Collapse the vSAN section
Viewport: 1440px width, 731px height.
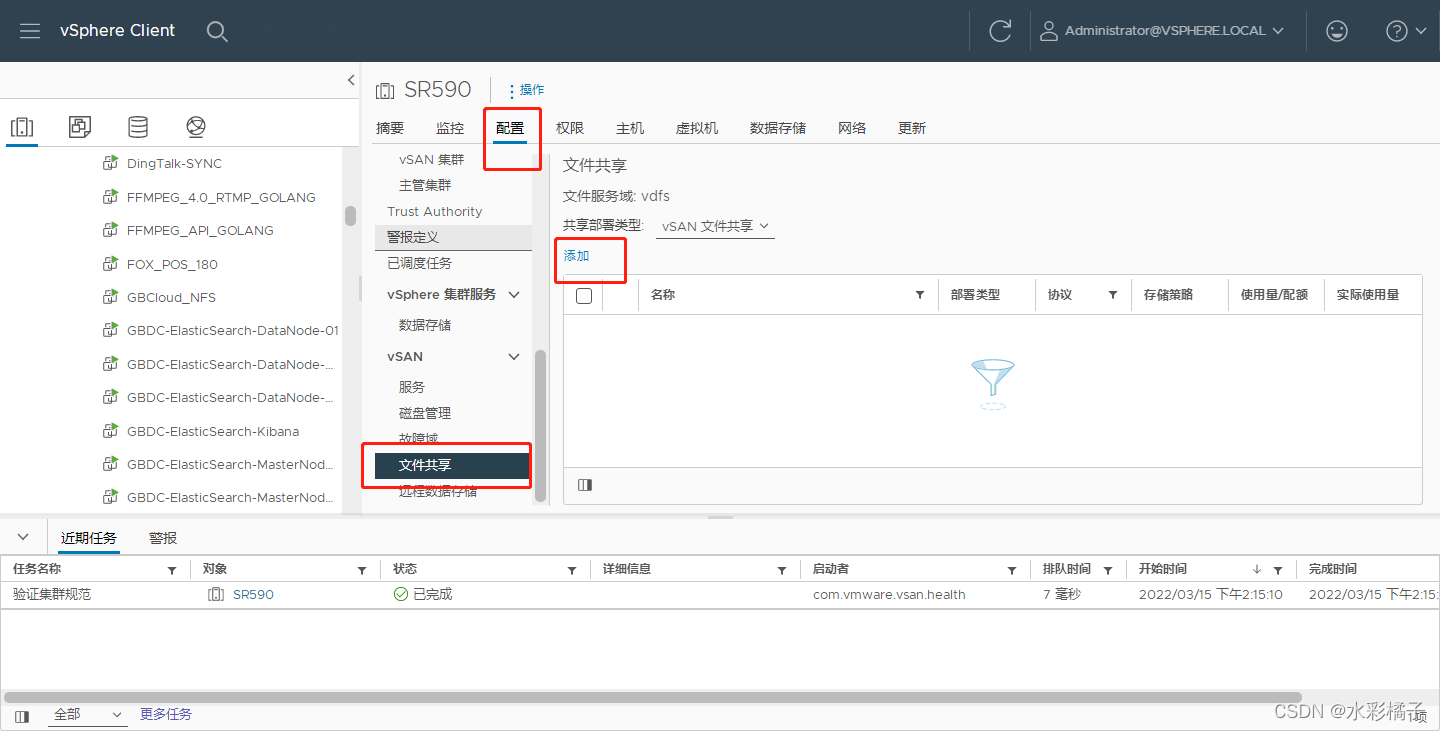(x=514, y=357)
